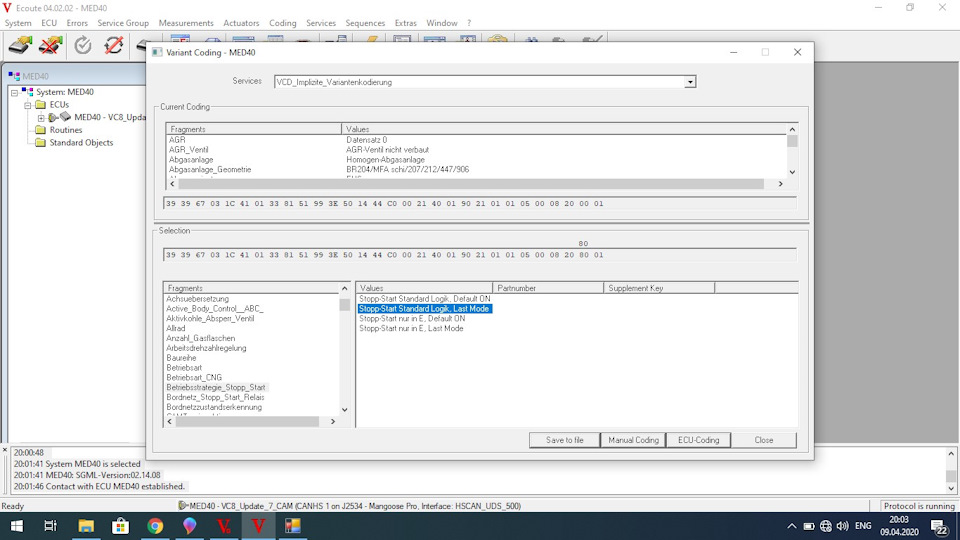The height and width of the screenshot is (540, 960).
Task: Open the ECU menu
Action: click(49, 23)
